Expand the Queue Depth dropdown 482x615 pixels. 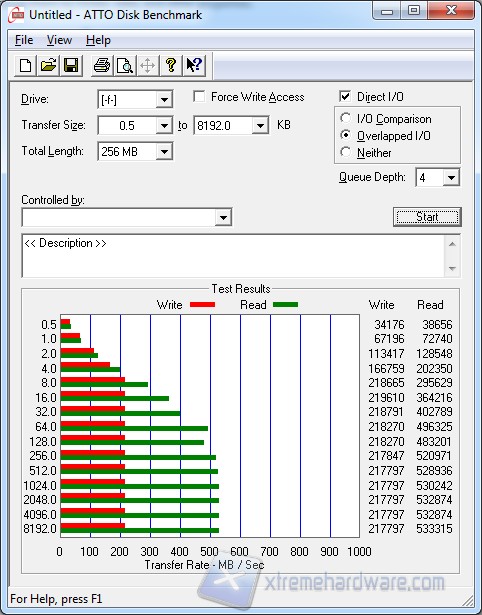(451, 178)
